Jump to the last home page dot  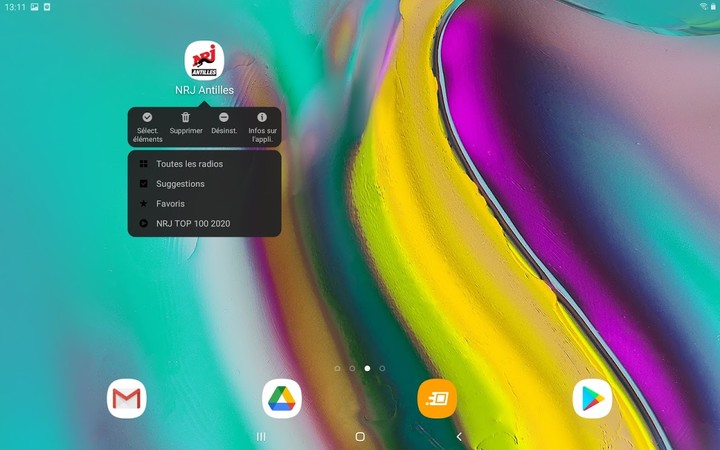click(x=382, y=368)
